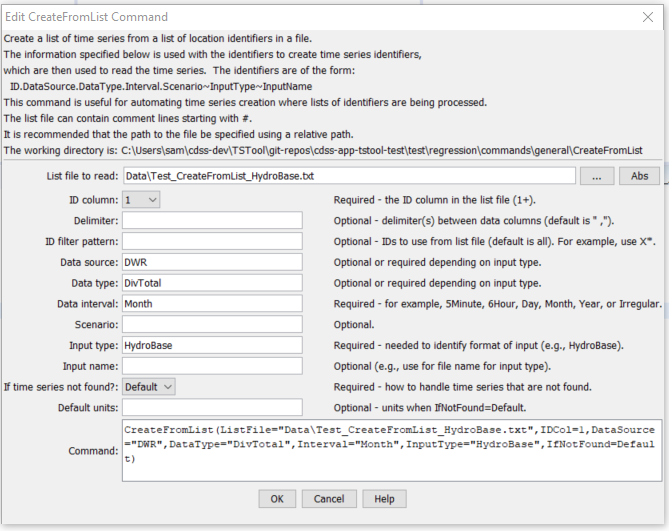This screenshot has height=531, width=669.
Task: Click 'Required - needed to identify format' text
Action: (x=478, y=345)
